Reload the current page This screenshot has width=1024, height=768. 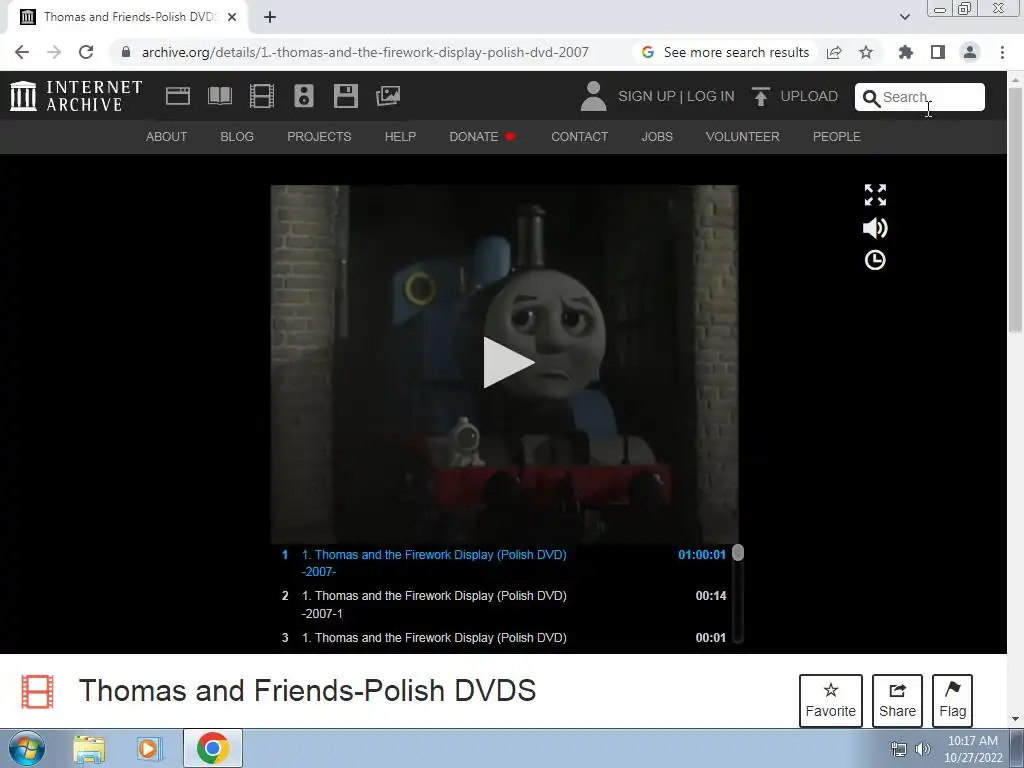click(86, 52)
